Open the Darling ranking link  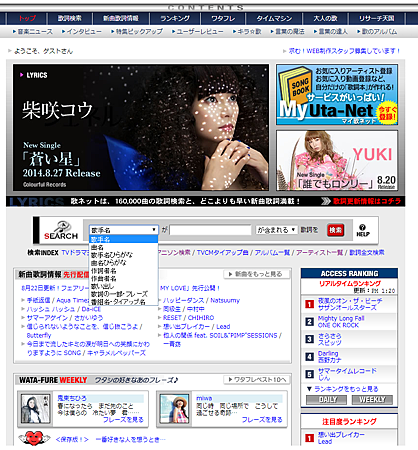tap(328, 353)
